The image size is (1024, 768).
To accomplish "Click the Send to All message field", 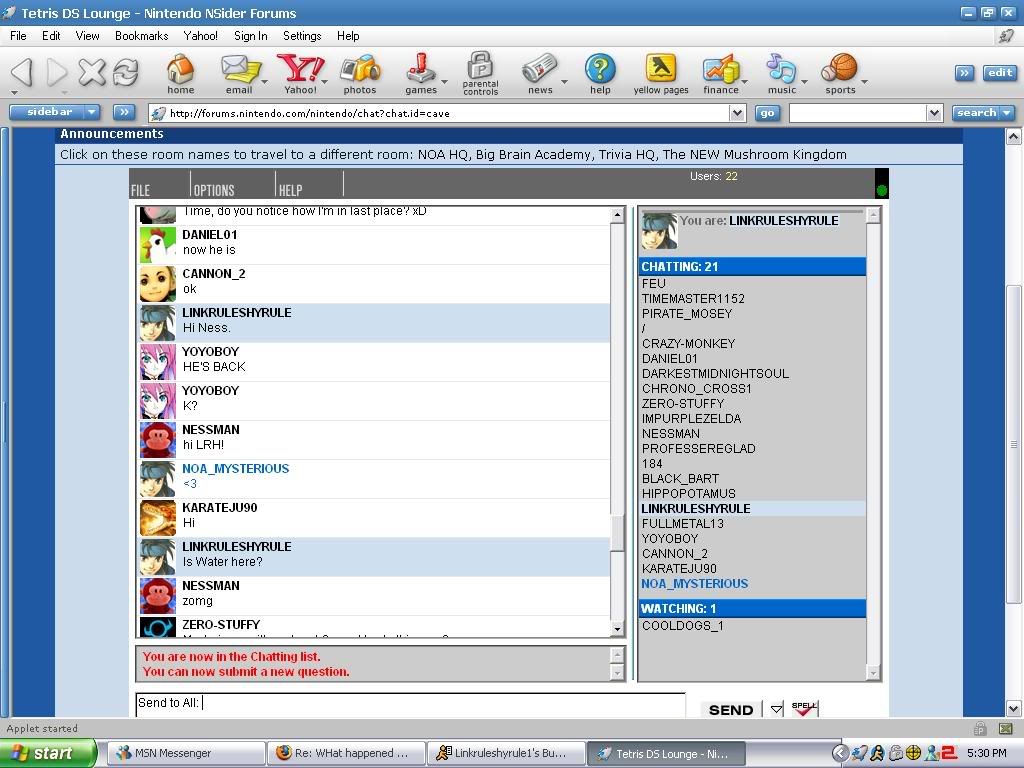I will point(411,704).
